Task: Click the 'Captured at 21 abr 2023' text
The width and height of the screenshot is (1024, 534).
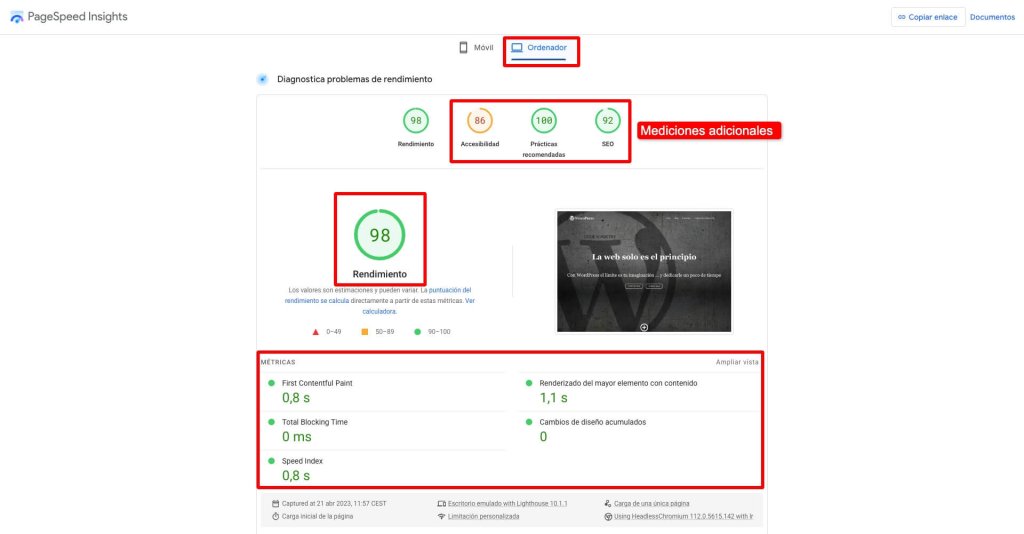Action: coord(334,503)
